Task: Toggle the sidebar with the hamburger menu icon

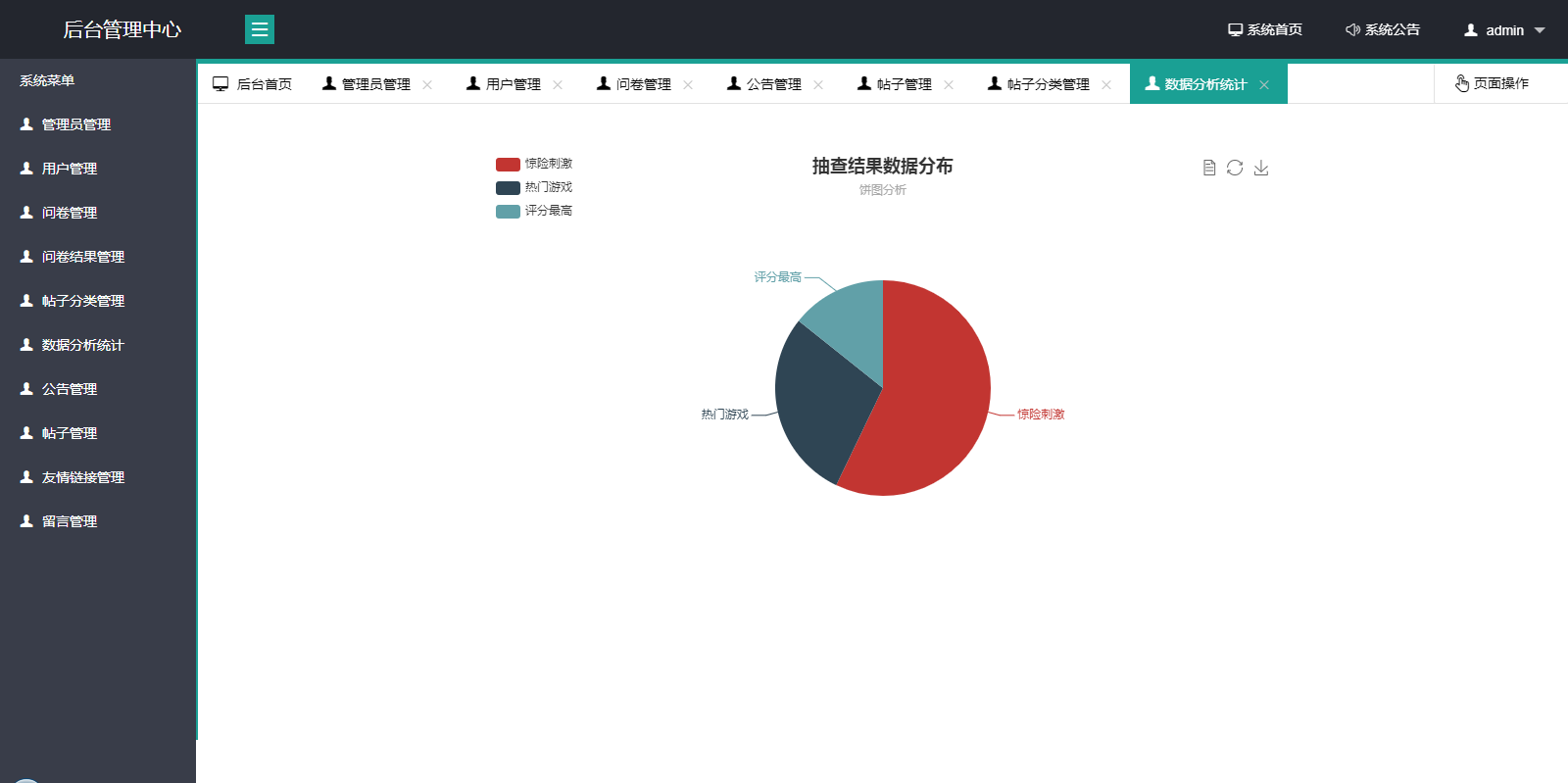Action: (x=260, y=29)
